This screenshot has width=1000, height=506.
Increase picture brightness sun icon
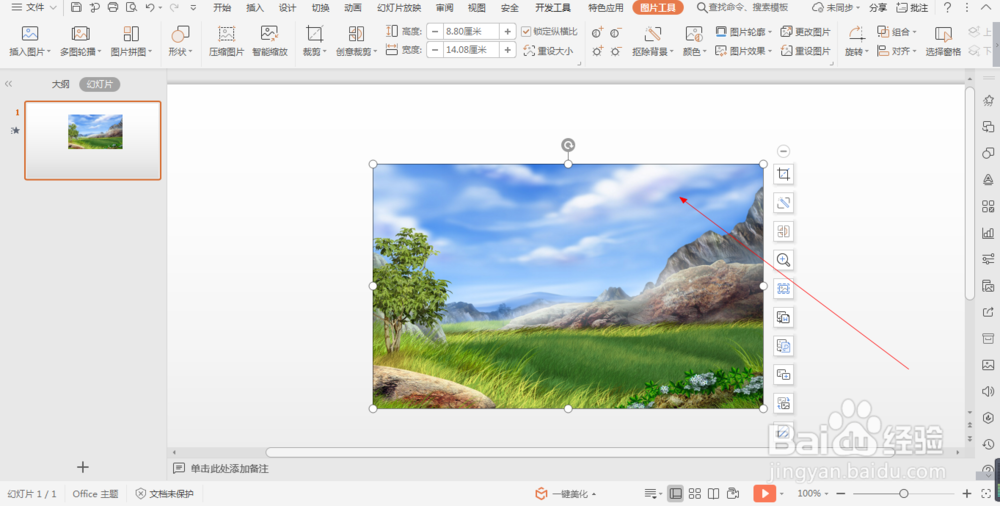point(597,51)
